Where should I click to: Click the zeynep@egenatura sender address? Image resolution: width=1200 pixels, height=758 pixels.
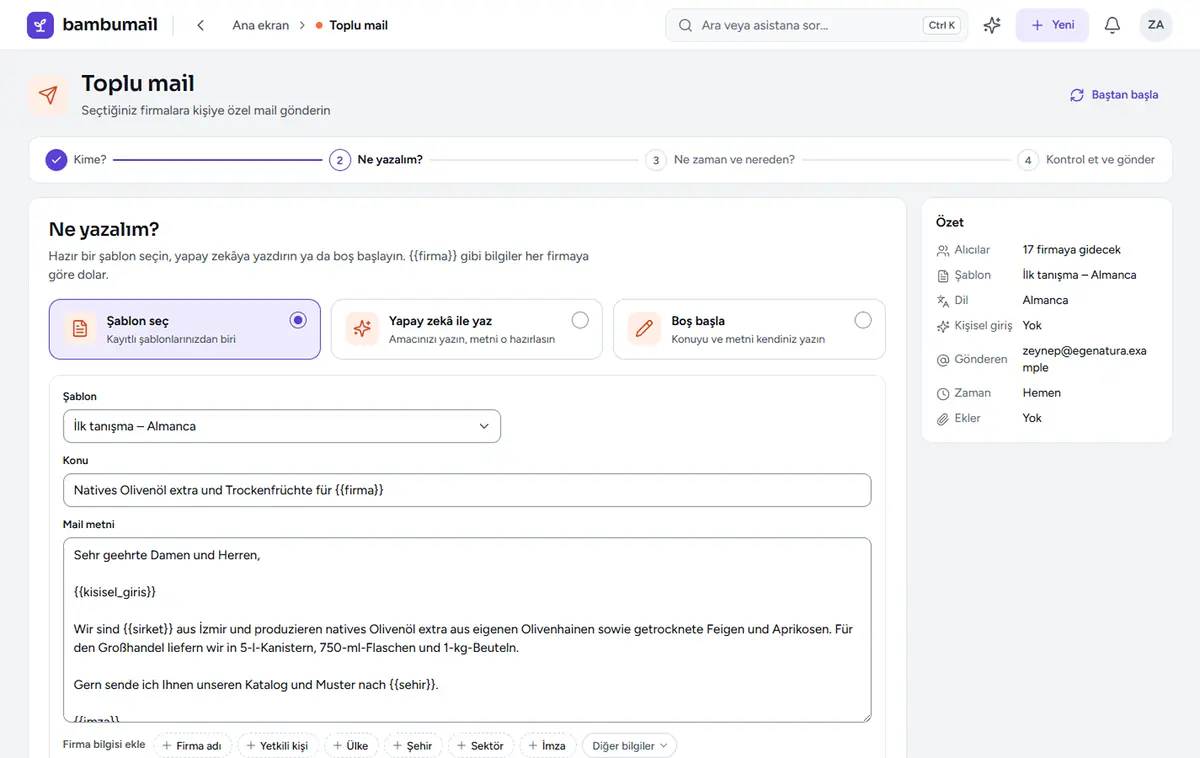[1083, 359]
